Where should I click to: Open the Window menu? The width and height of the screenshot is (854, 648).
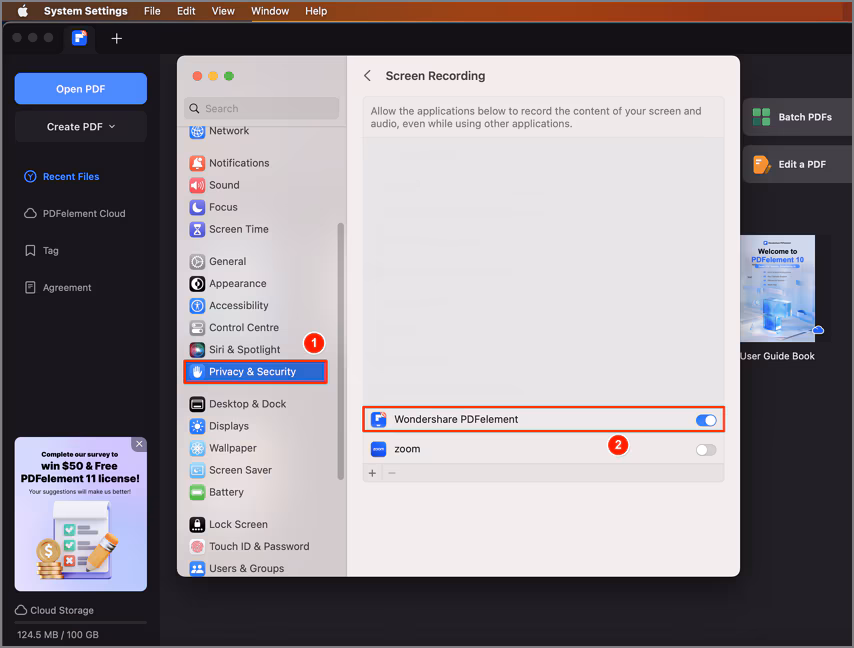tap(270, 11)
